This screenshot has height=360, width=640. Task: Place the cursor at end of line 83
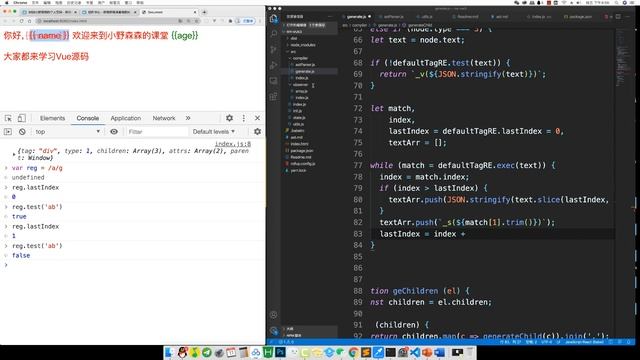point(467,234)
